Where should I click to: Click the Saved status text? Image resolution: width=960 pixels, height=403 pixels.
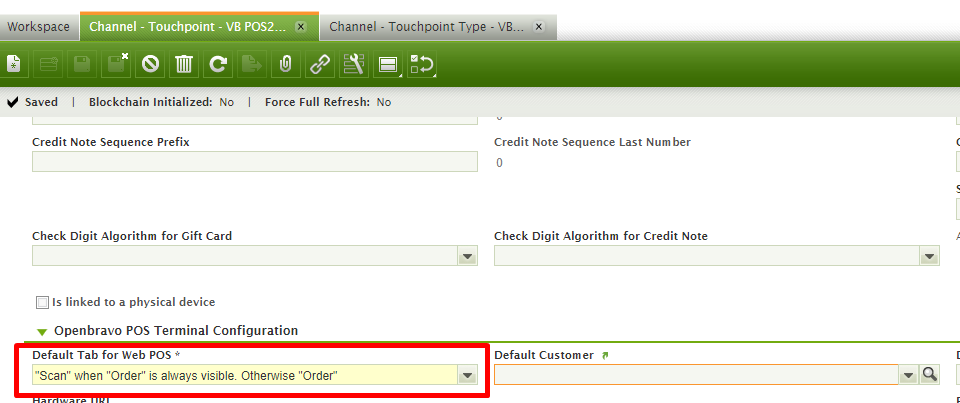coord(41,102)
